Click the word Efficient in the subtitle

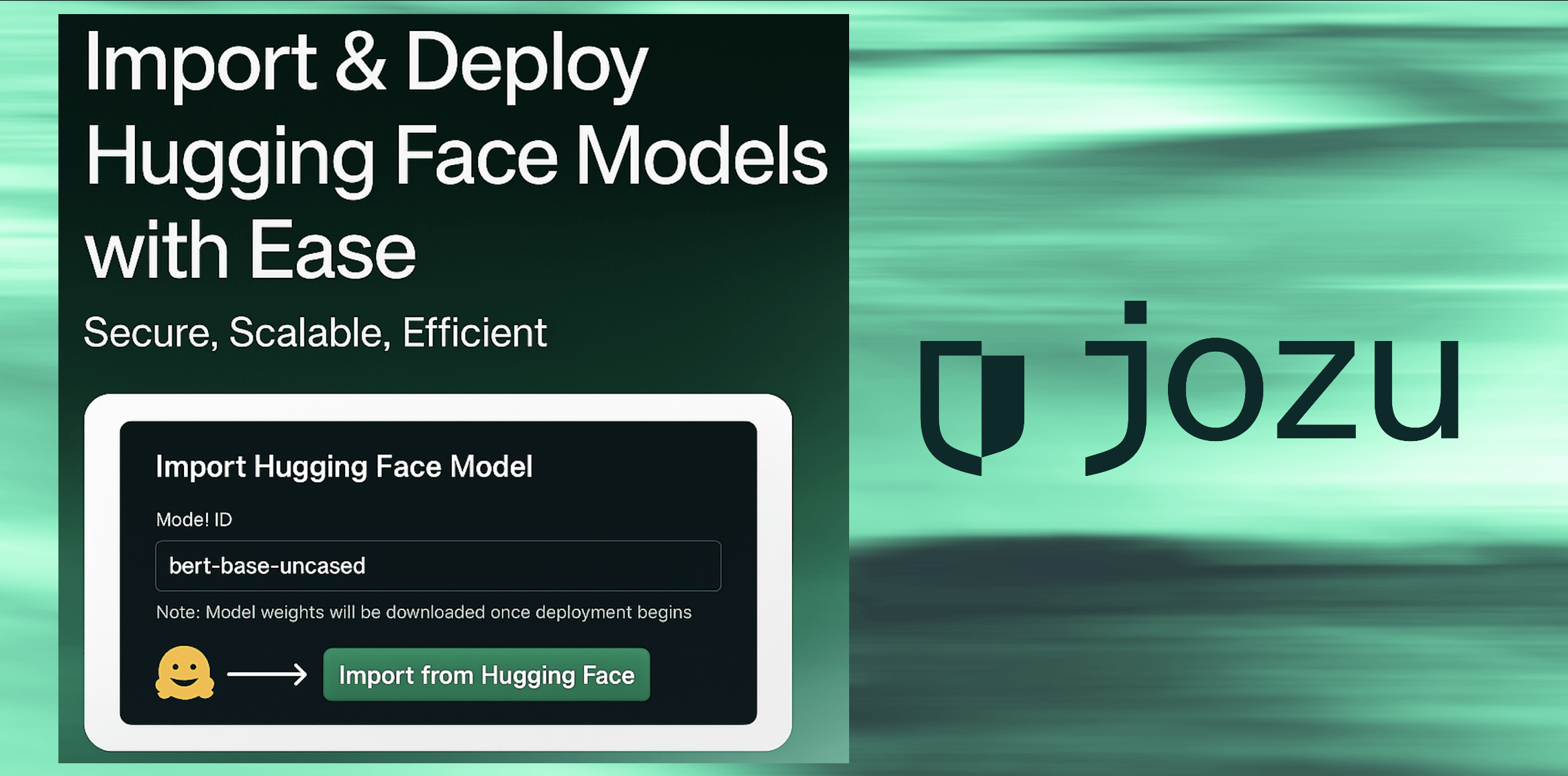(x=475, y=332)
